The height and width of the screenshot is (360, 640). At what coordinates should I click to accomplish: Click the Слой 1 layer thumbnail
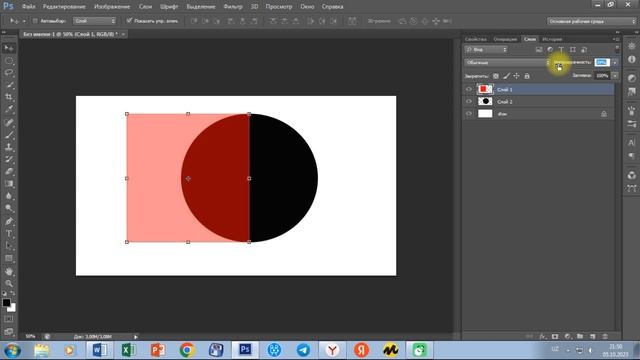(x=485, y=89)
